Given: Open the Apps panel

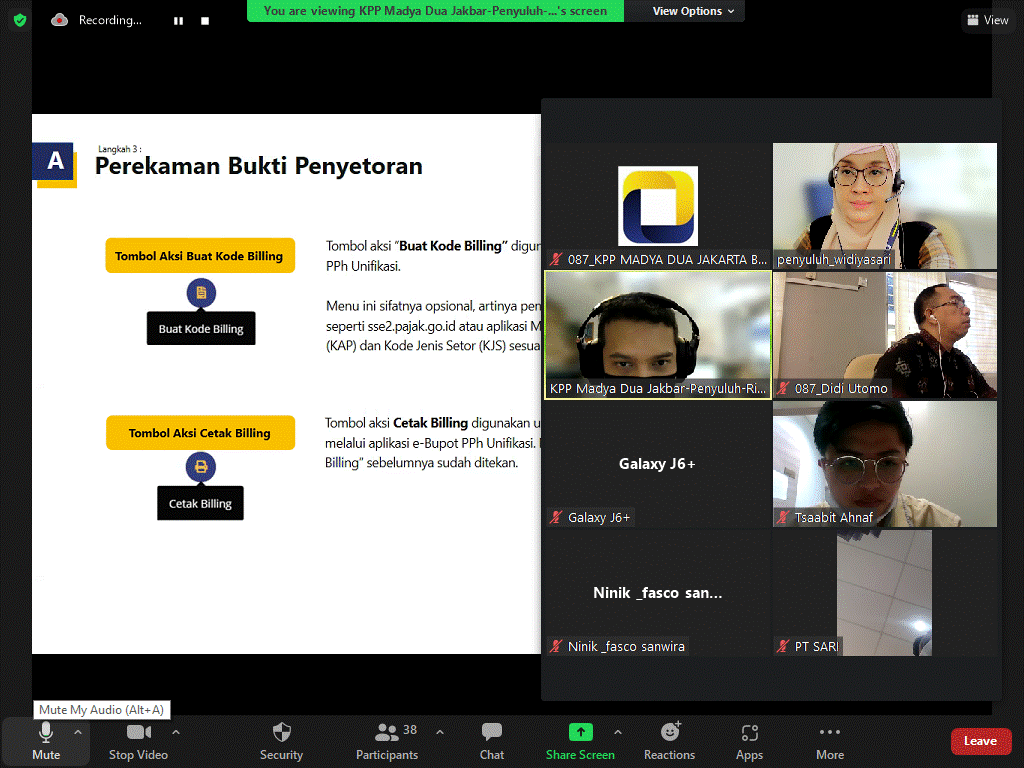Looking at the screenshot, I should (x=749, y=741).
